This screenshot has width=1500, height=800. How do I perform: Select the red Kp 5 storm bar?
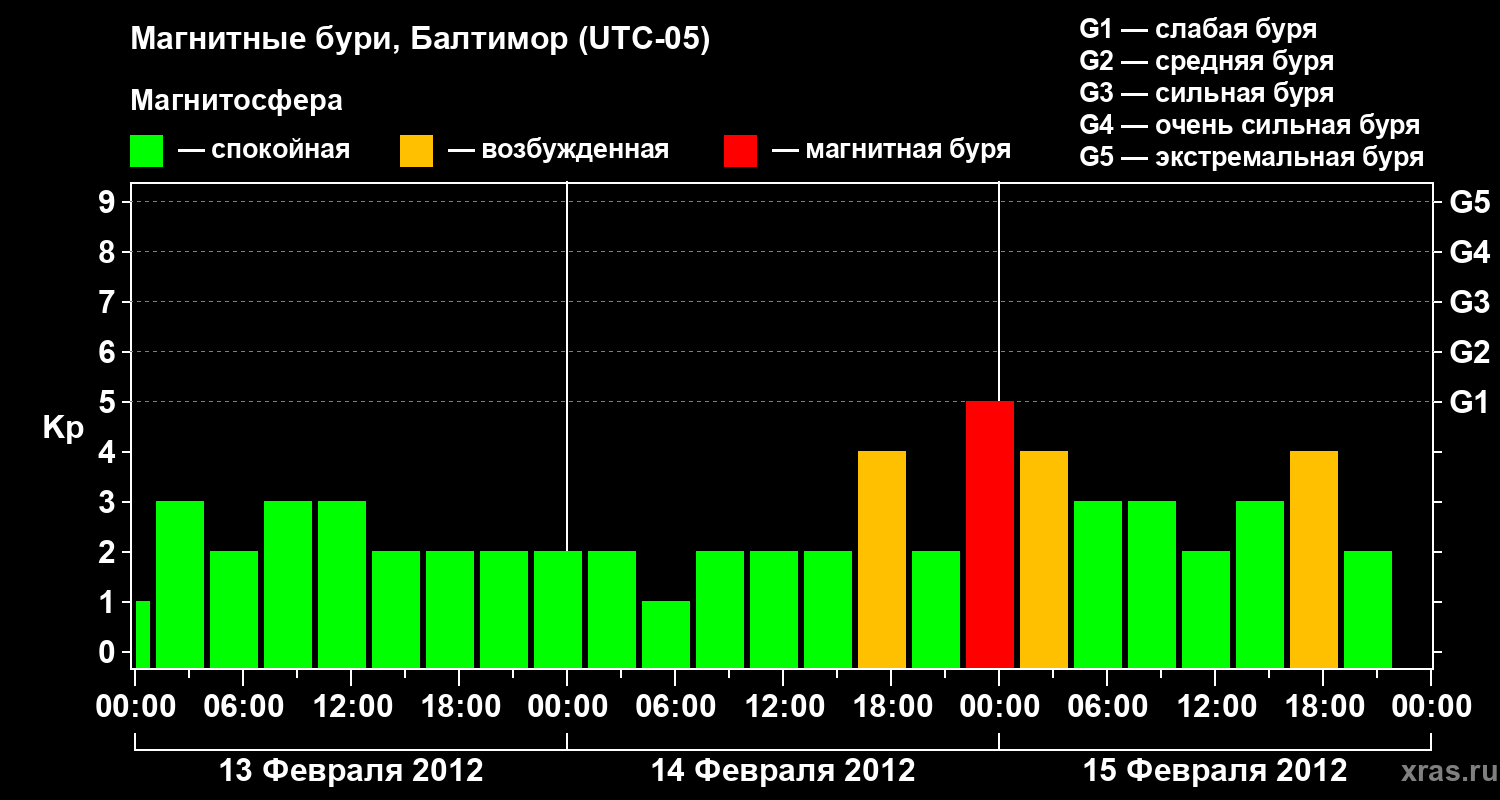(x=990, y=534)
